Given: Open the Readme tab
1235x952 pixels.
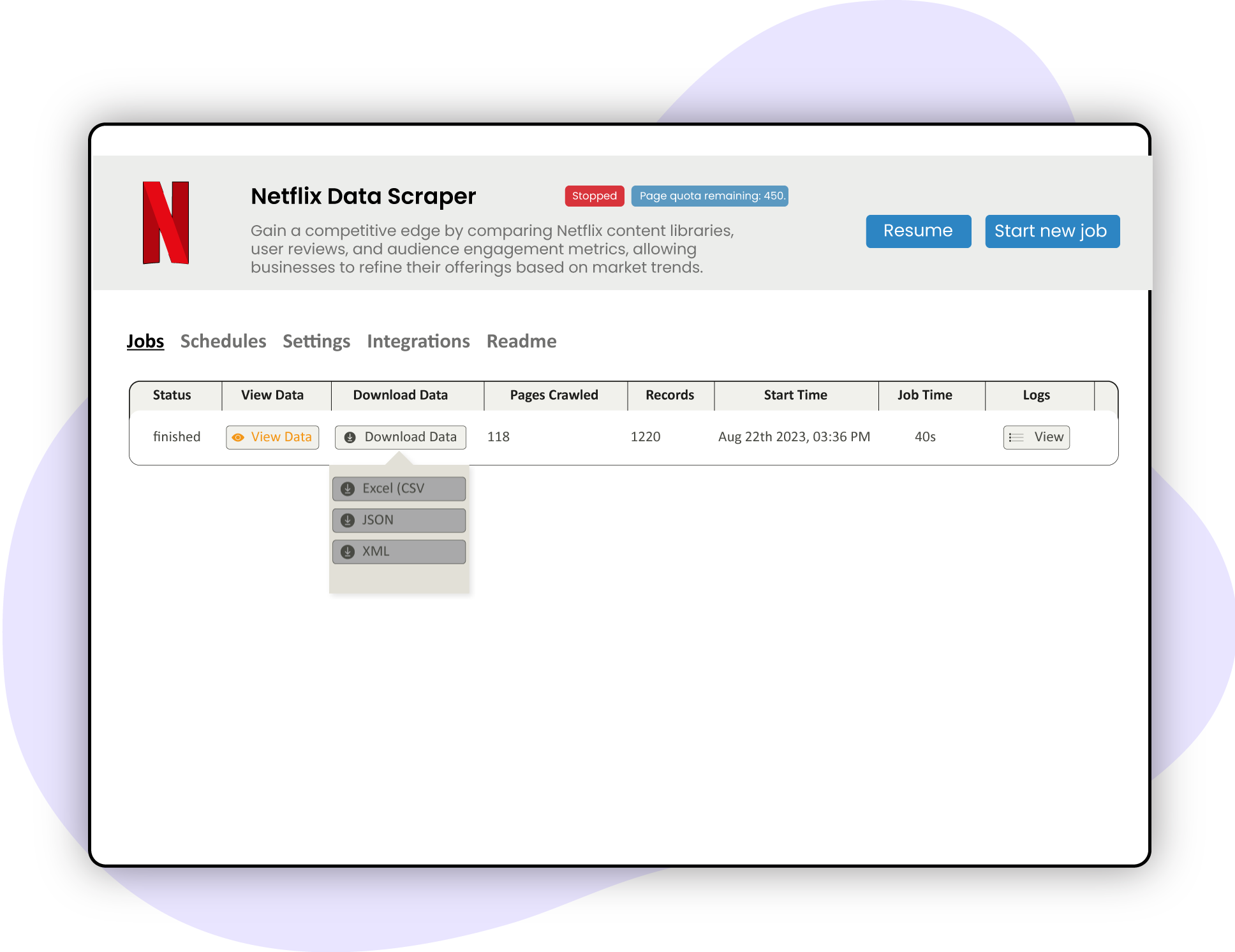Looking at the screenshot, I should pyautogui.click(x=521, y=340).
